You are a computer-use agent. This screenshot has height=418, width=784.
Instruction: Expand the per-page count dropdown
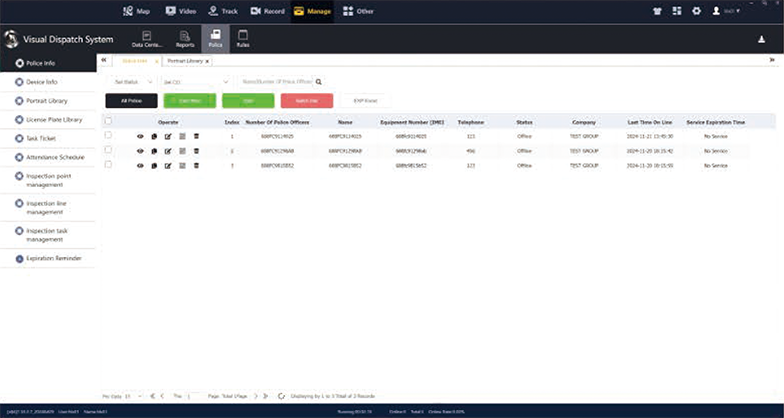click(131, 396)
